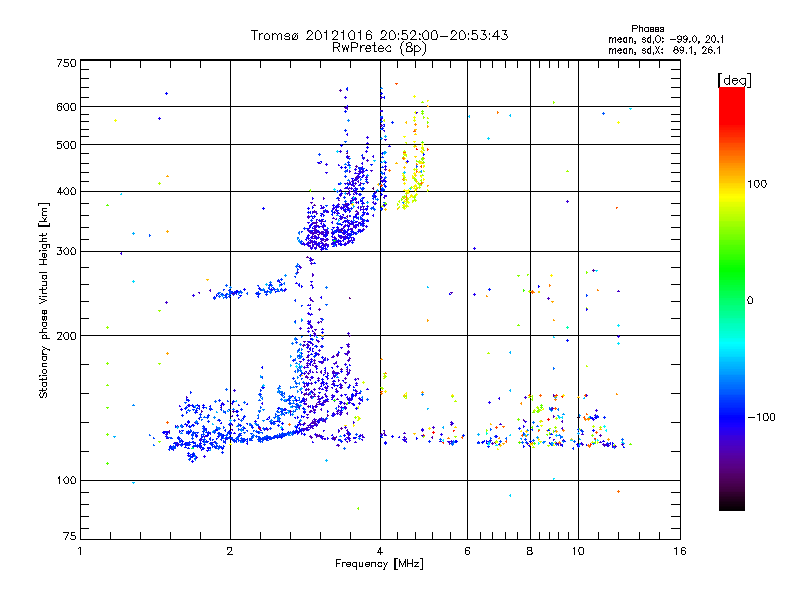
Task: Select the Phases header label
Action: pyautogui.click(x=647, y=29)
